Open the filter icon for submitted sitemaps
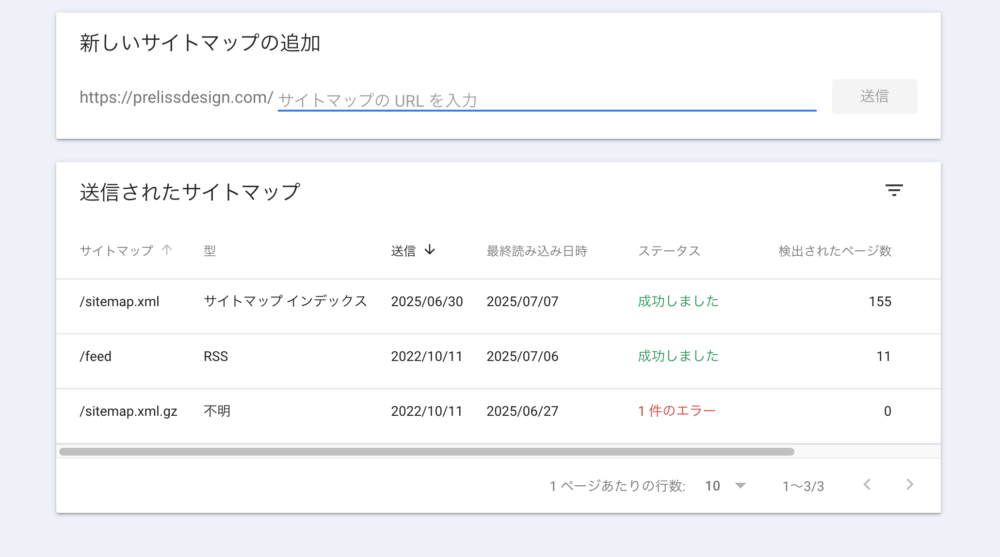This screenshot has width=1000, height=557. (893, 190)
